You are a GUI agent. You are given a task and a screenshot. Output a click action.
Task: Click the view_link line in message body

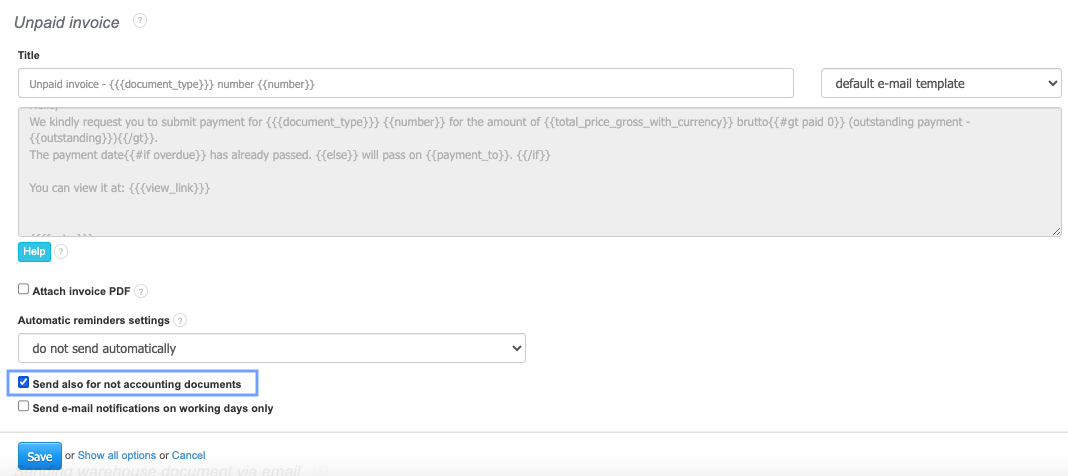click(x=120, y=187)
